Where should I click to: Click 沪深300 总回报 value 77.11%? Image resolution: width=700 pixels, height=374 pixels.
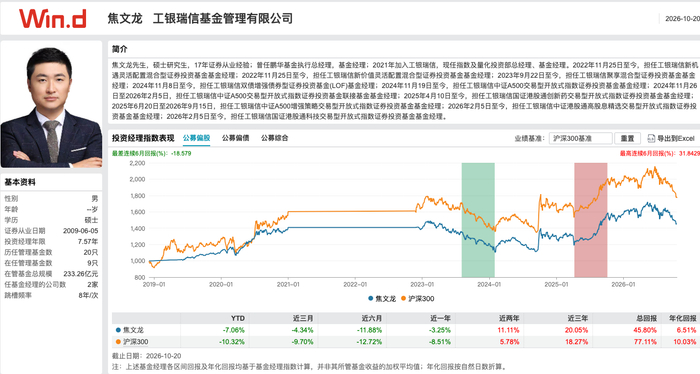[646, 342]
